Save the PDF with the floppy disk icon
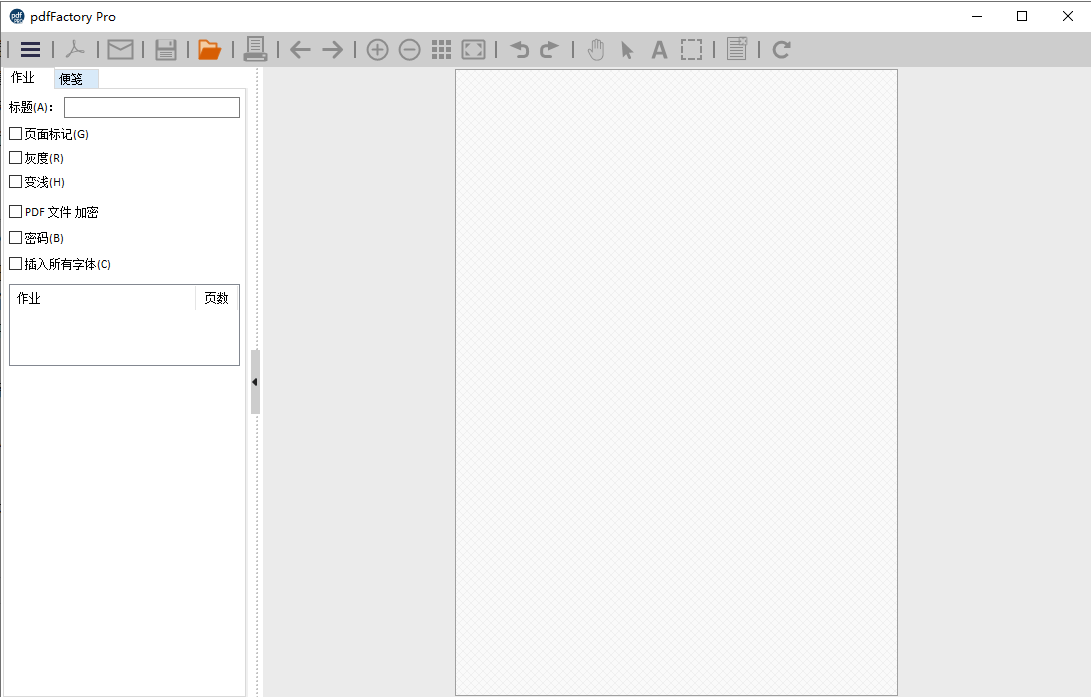1091x697 pixels. coord(166,50)
